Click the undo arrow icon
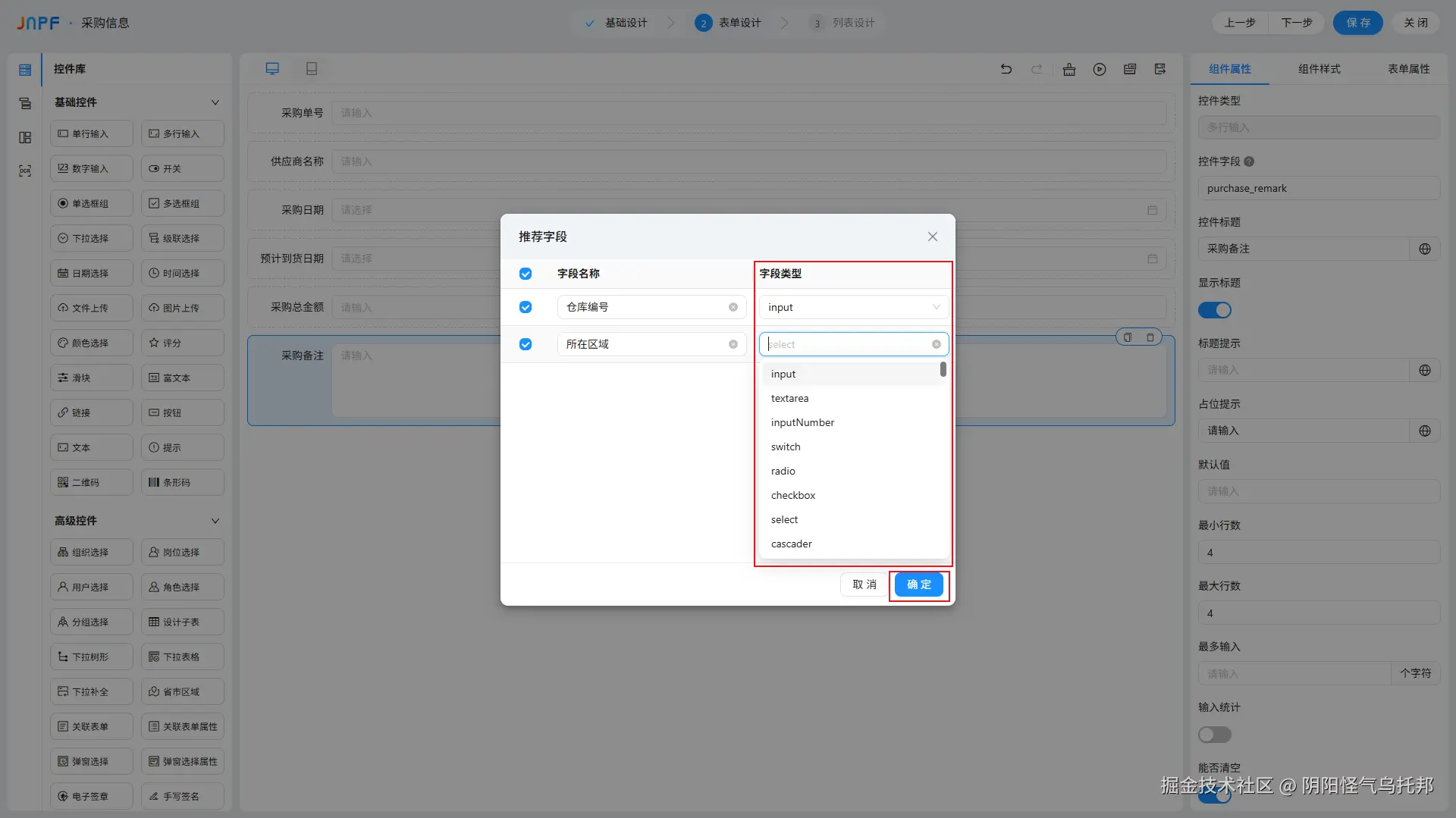 [1006, 69]
